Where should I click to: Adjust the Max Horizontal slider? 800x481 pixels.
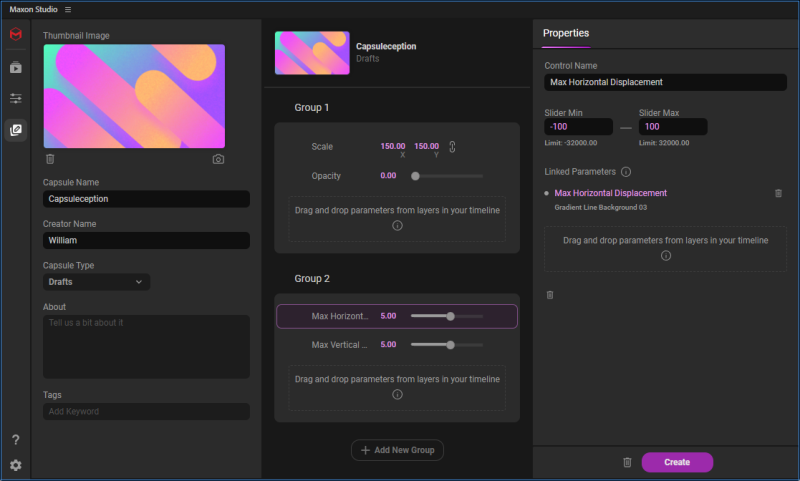[447, 316]
